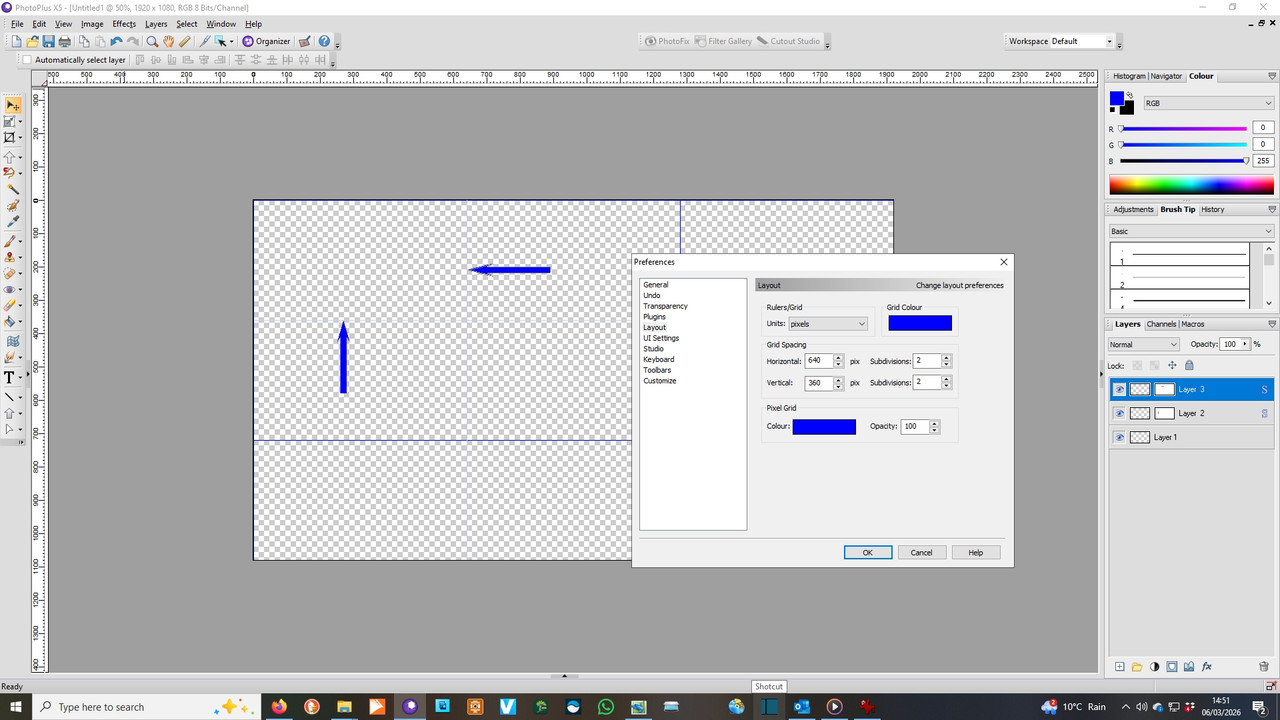Click the Undo arrow in the toolbar
This screenshot has width=1280, height=720.
coord(116,42)
